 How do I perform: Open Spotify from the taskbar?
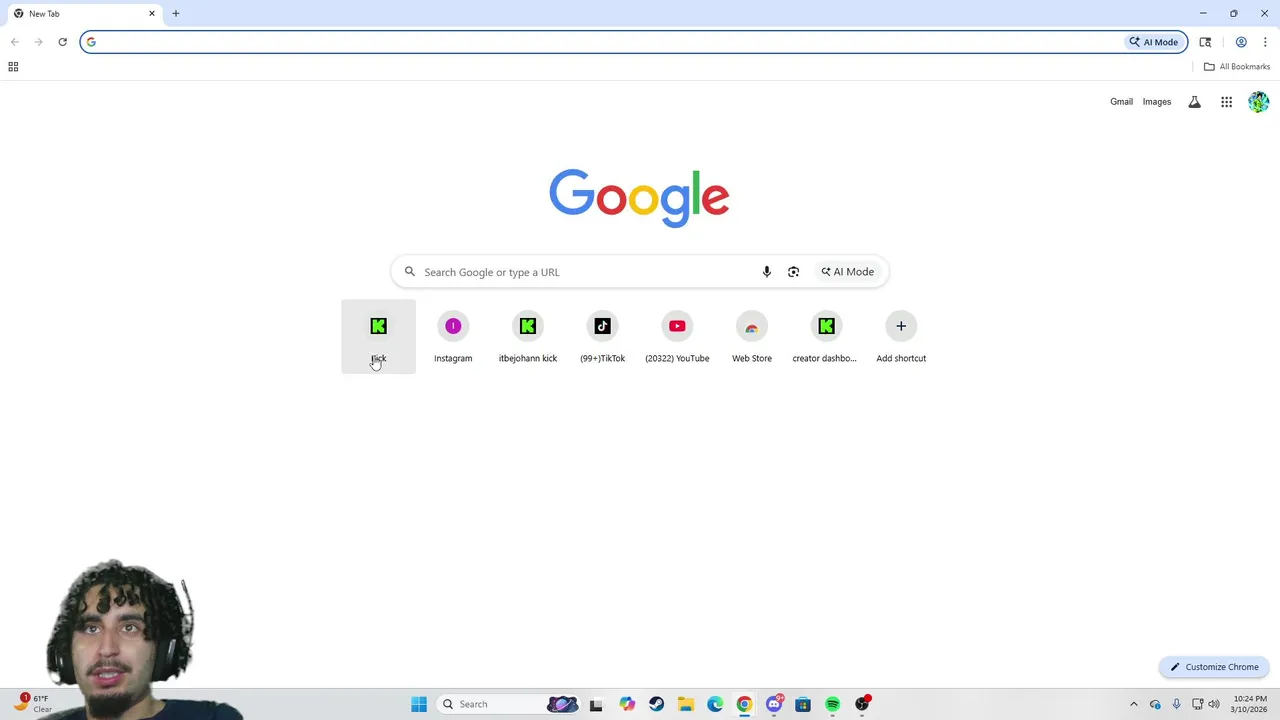tap(832, 704)
